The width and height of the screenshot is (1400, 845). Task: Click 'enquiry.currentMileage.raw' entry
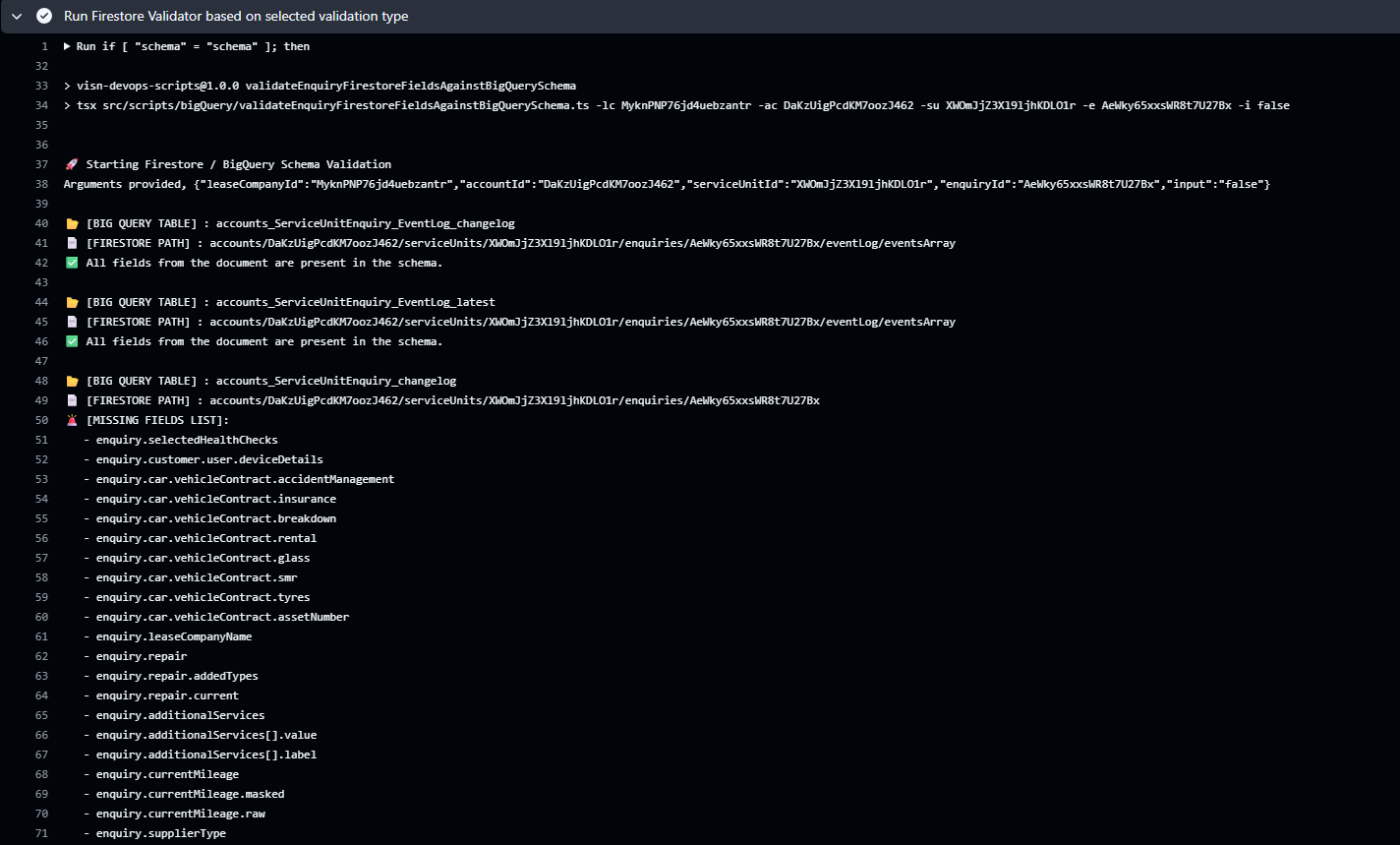(x=180, y=814)
